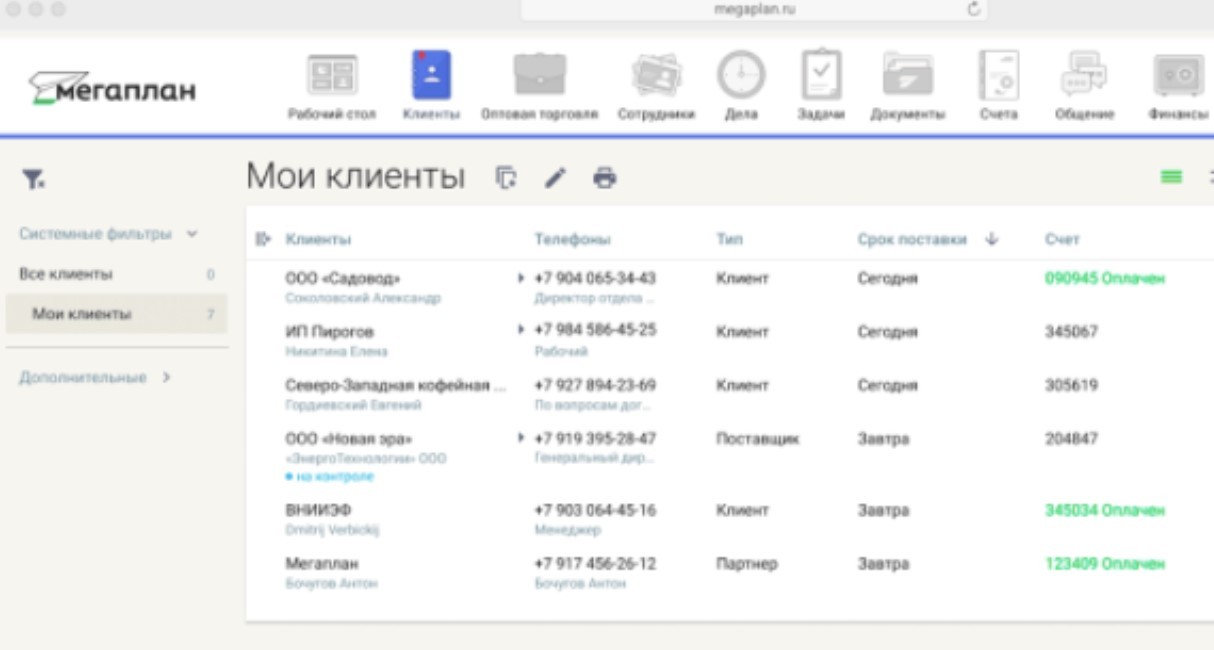Expand phone list for ООО «Садовод»

(521, 278)
